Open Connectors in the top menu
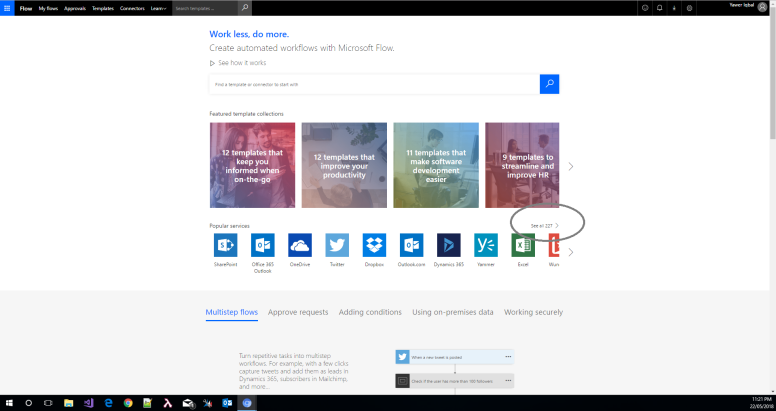Screen dimensions: 776x411 [132, 8]
